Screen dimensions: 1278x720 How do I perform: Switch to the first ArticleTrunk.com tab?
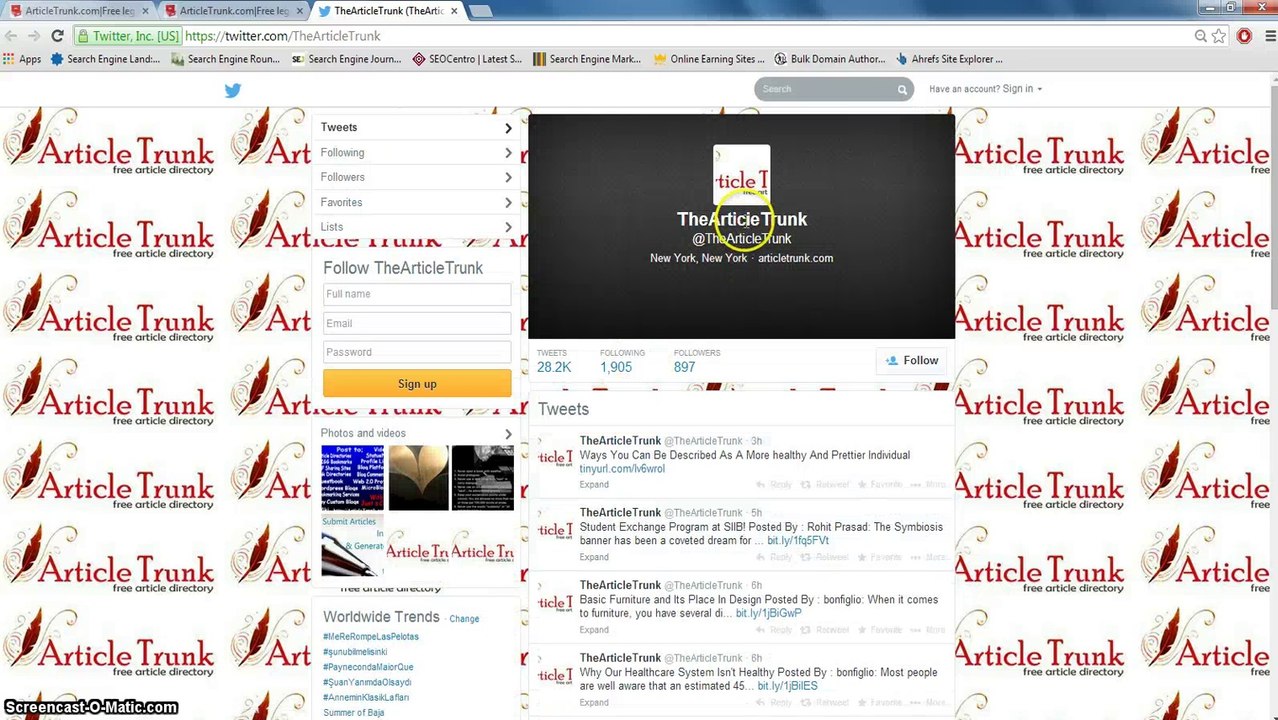pyautogui.click(x=78, y=11)
